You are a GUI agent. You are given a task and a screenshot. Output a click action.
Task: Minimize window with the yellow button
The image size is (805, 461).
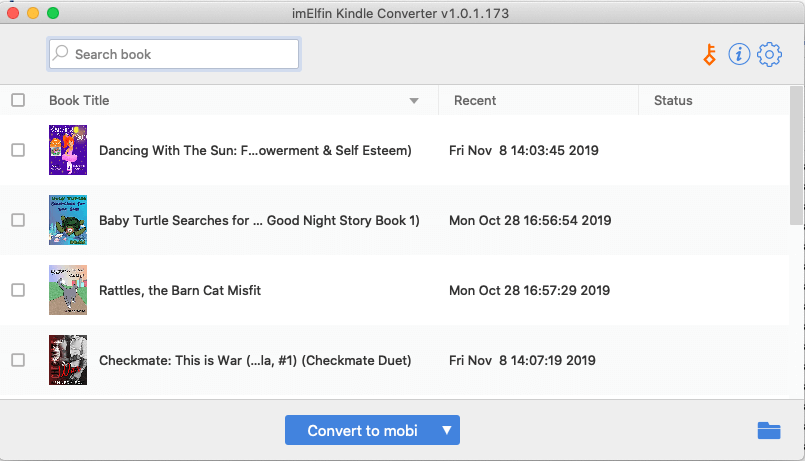[33, 13]
